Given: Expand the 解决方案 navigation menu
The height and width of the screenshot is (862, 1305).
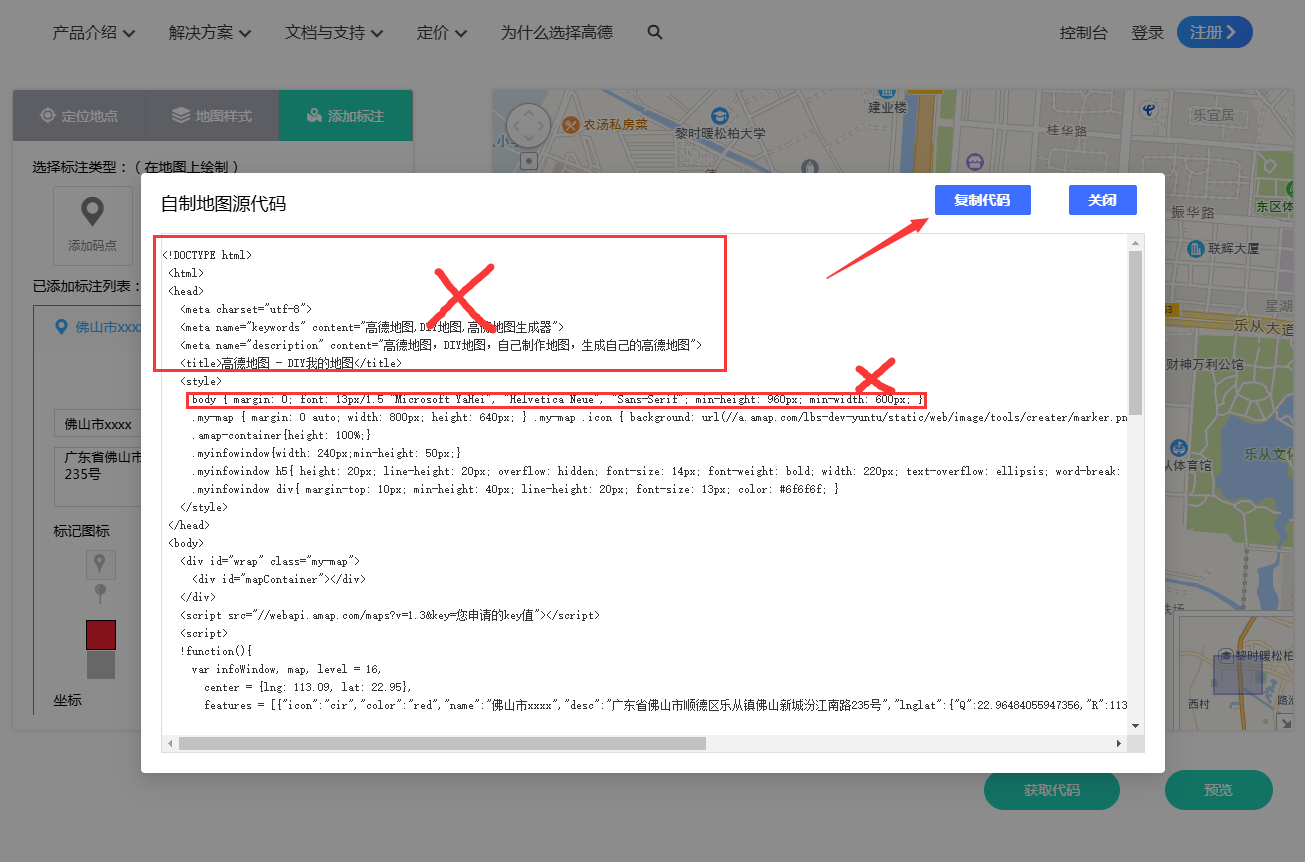Looking at the screenshot, I should coord(210,32).
